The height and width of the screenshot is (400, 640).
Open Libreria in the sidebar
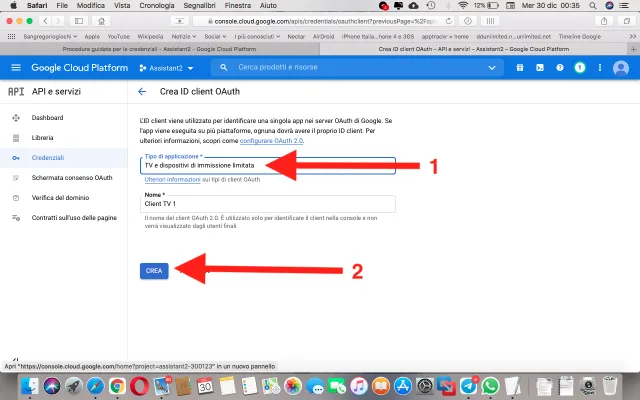pyautogui.click(x=43, y=137)
